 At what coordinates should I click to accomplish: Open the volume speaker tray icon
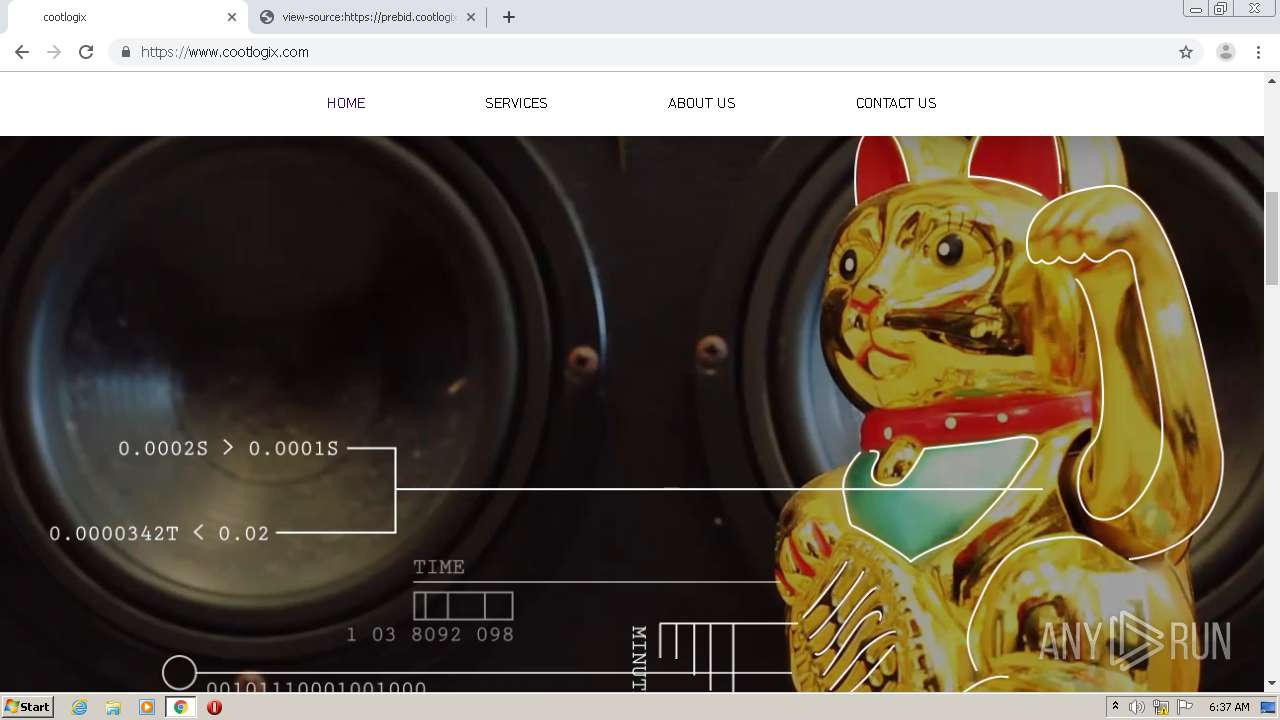click(x=1137, y=707)
